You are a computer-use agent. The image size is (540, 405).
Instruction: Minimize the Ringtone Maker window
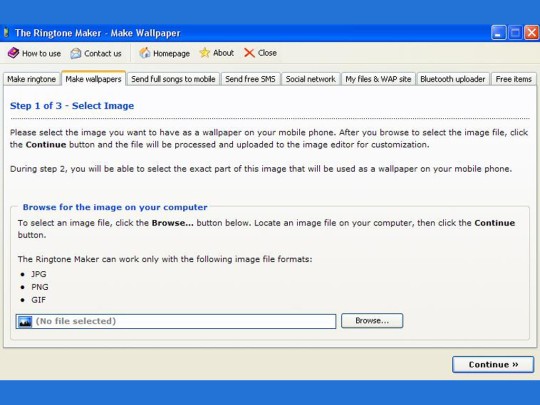point(498,33)
